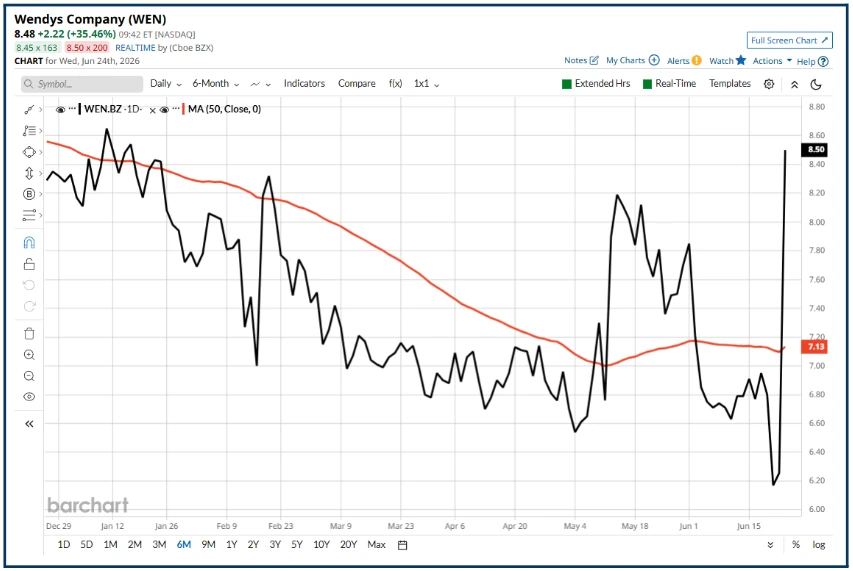This screenshot has height=571, width=853.
Task: Open the f(x) expressions menu
Action: click(x=395, y=84)
